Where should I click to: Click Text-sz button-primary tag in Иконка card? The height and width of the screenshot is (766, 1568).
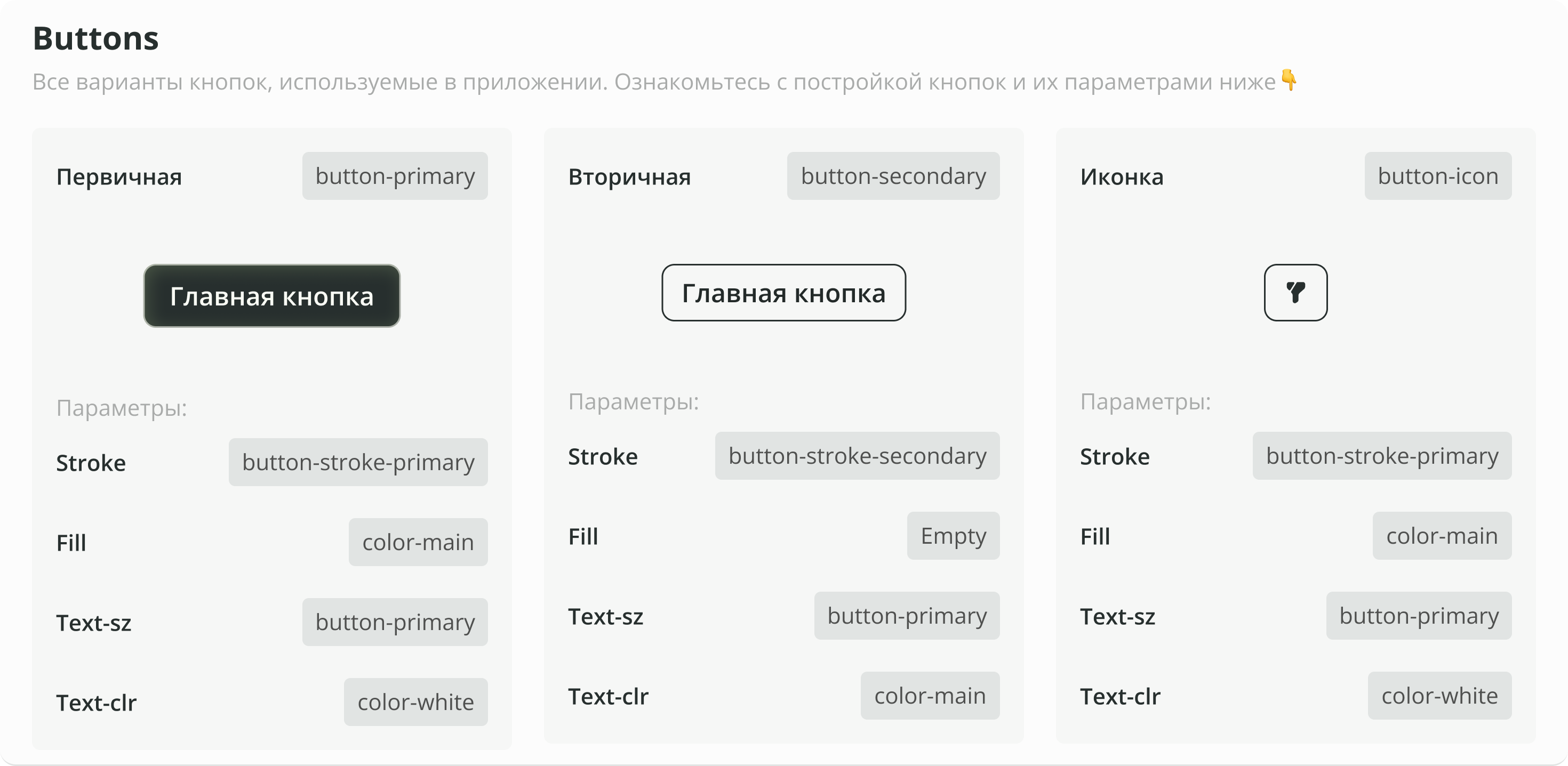(x=1418, y=616)
